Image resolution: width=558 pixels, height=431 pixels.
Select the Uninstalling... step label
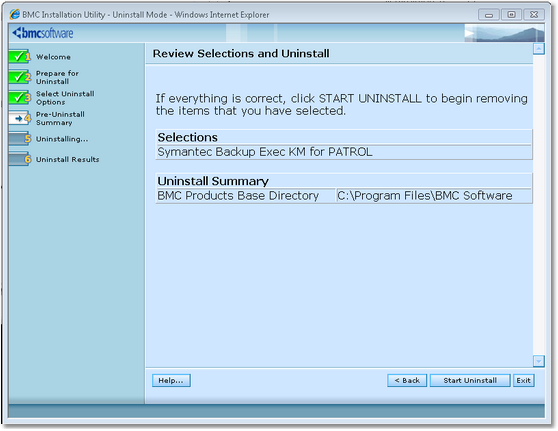click(62, 139)
